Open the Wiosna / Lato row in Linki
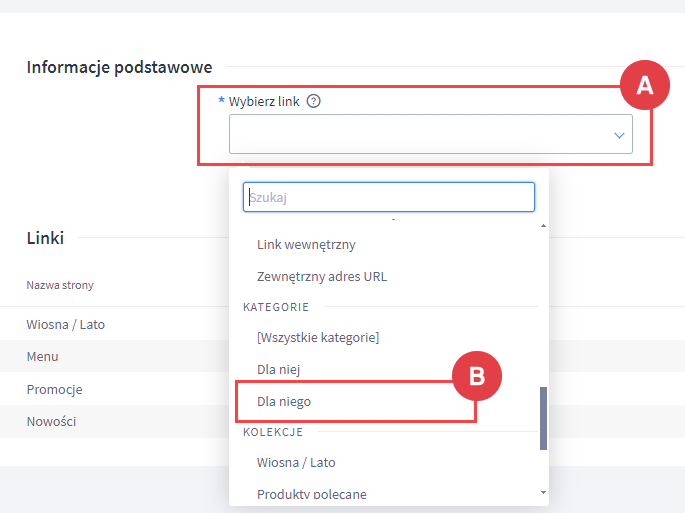Screen dimensions: 685x513 point(66,325)
